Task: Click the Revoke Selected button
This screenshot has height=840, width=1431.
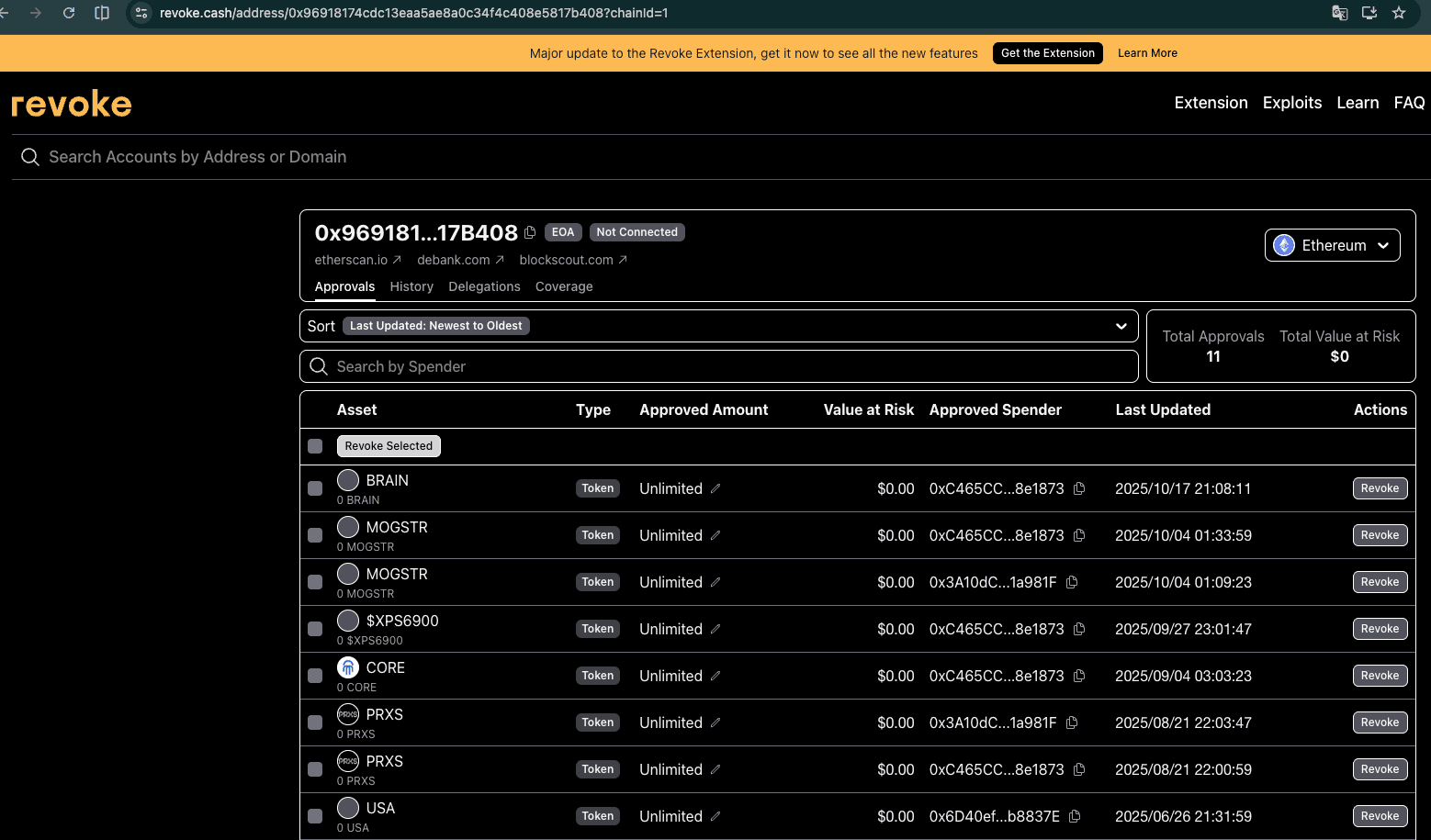Action: click(389, 446)
